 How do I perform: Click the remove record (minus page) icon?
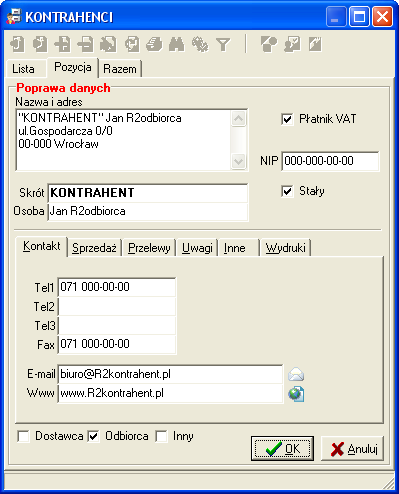(86, 44)
